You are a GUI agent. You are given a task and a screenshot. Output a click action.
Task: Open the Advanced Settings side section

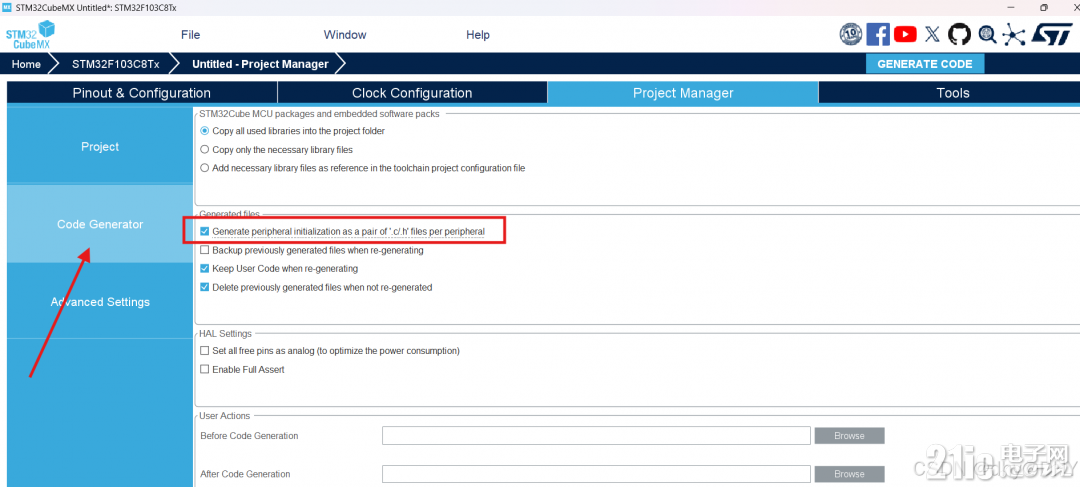100,302
